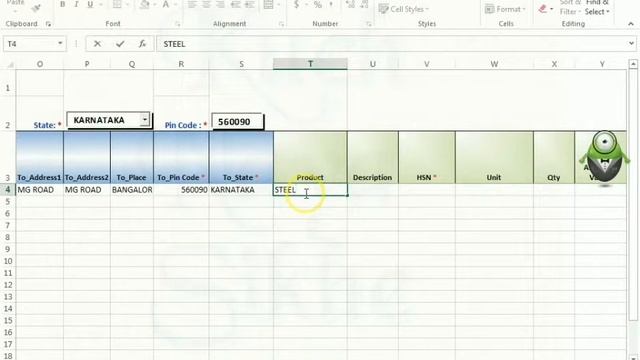Open Cell Styles dropdown
Image resolution: width=640 pixels, height=360 pixels.
coord(404,9)
